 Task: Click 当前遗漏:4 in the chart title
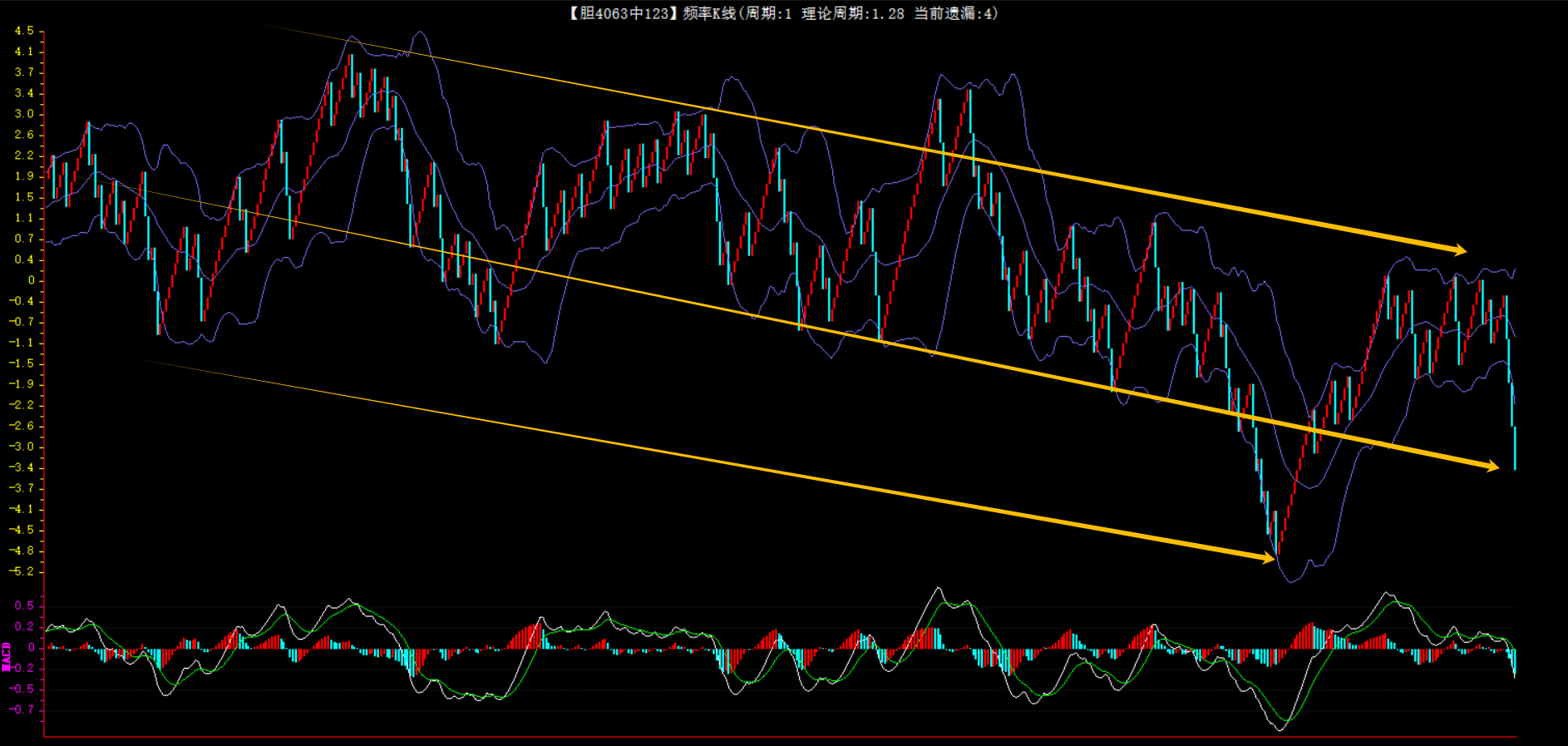954,13
